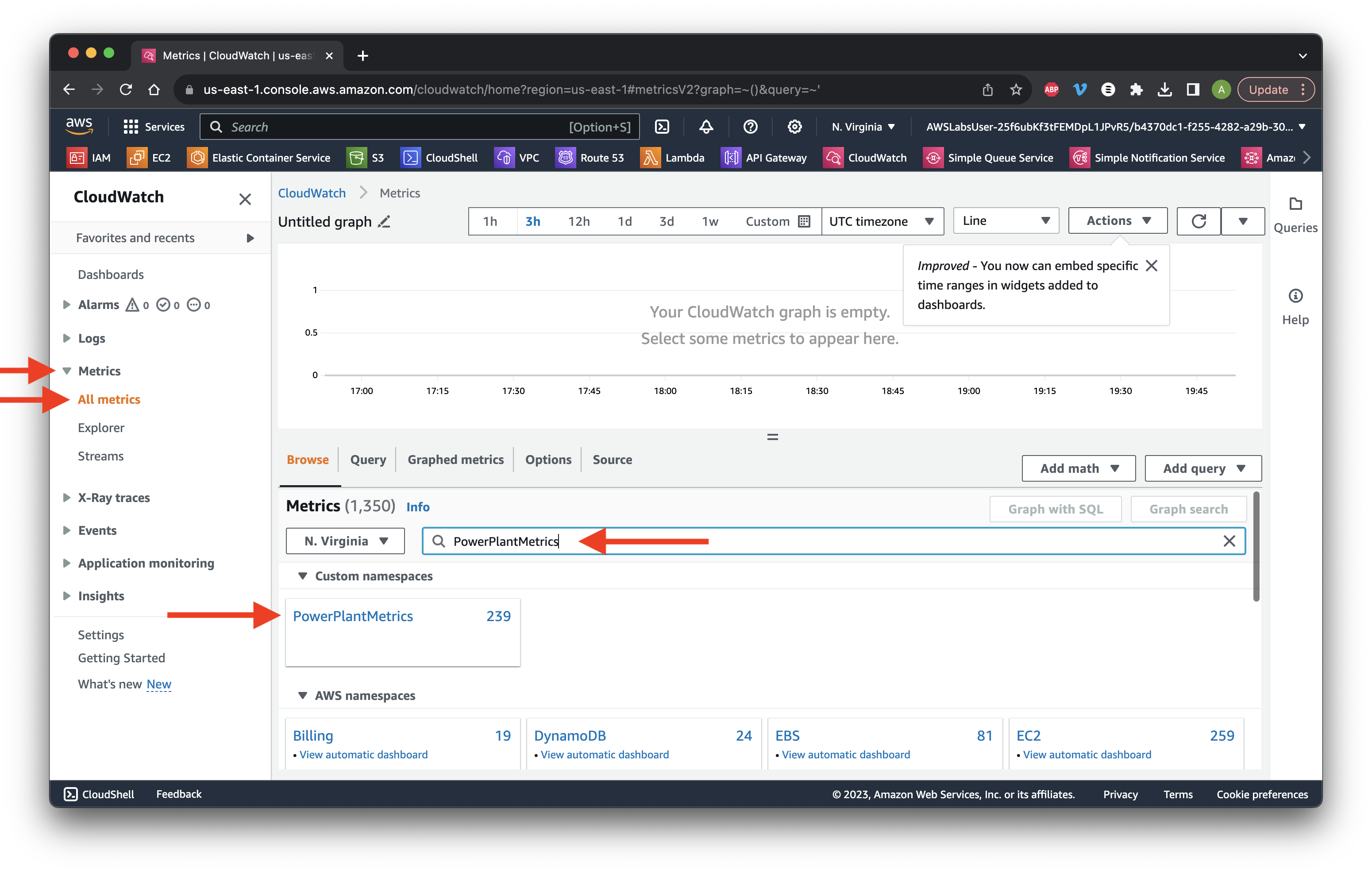This screenshot has height=873, width=1372.
Task: Switch to the Options tab
Action: tap(548, 459)
